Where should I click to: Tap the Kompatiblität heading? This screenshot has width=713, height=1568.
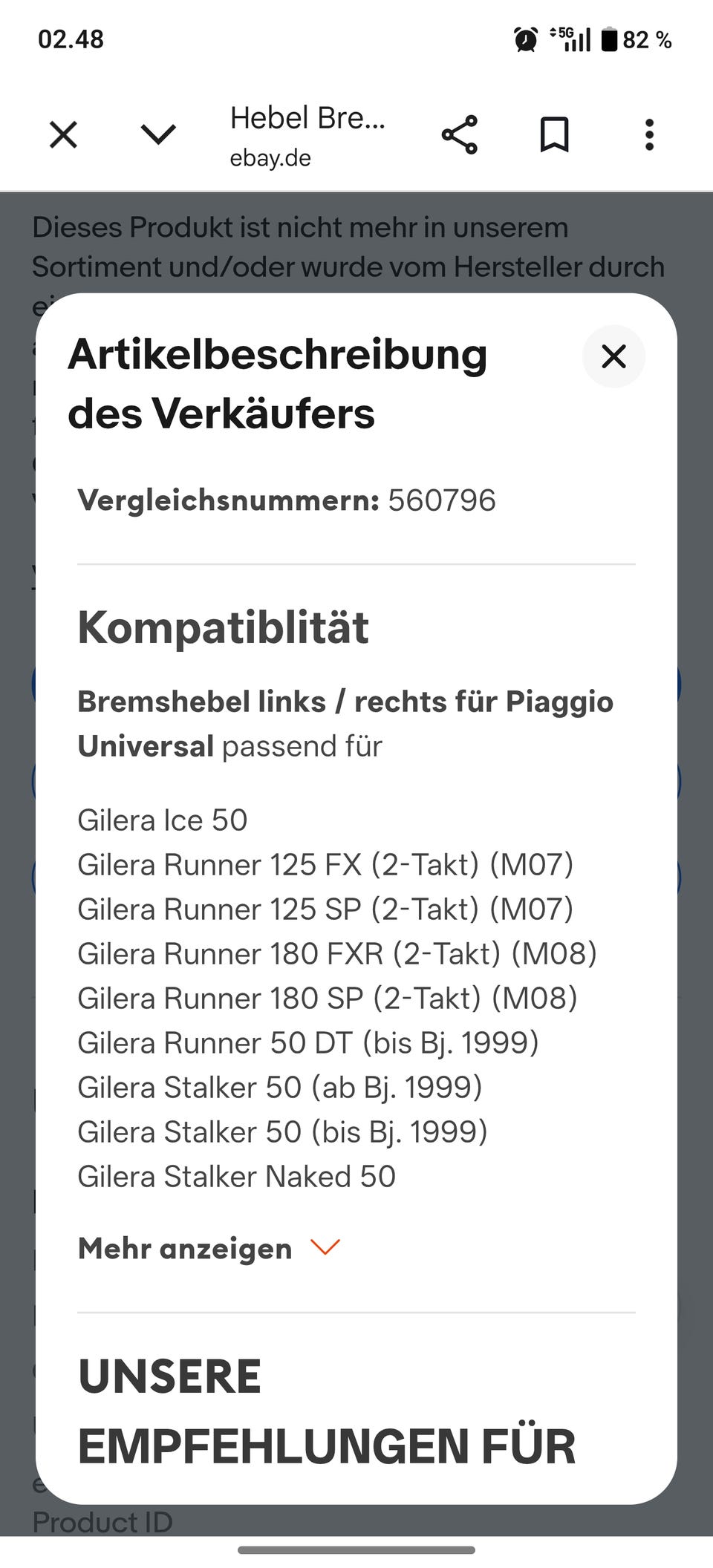click(223, 627)
